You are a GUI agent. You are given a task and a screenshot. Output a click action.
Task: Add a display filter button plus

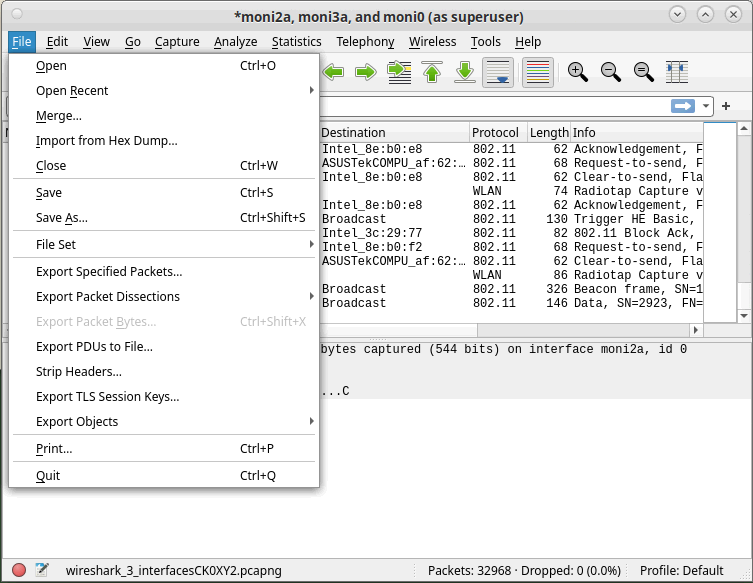[726, 106]
